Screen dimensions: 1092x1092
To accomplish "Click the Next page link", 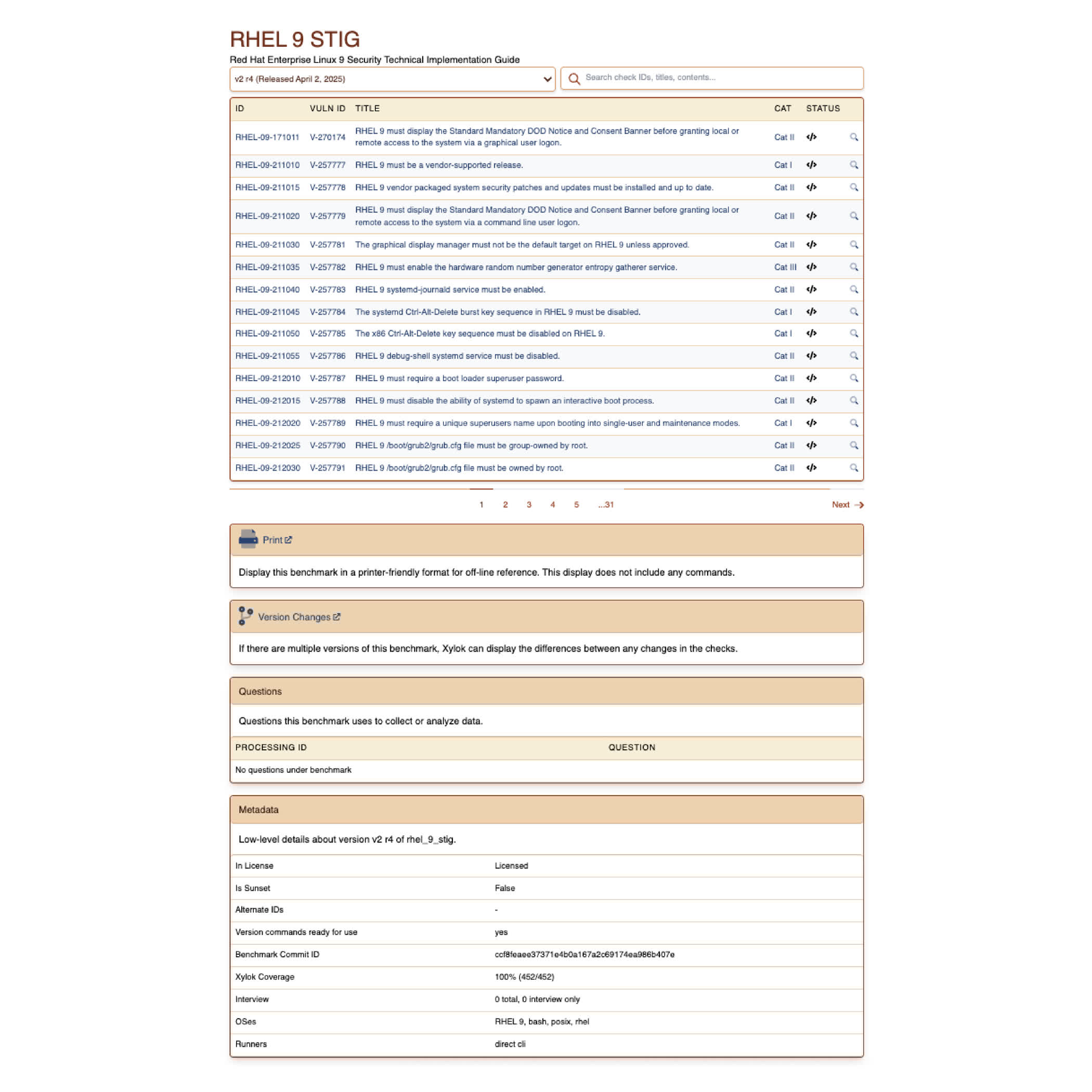I will [847, 505].
